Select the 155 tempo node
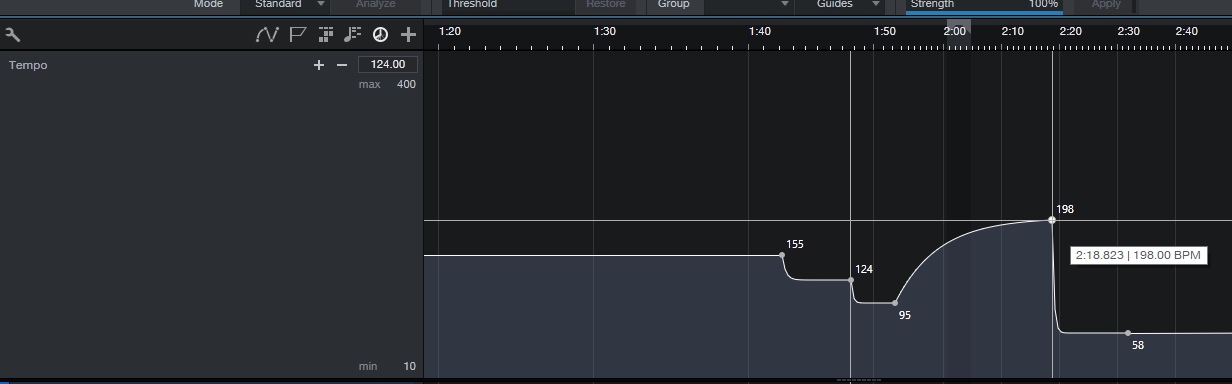Screen dimensions: 1232x384 click(x=782, y=255)
